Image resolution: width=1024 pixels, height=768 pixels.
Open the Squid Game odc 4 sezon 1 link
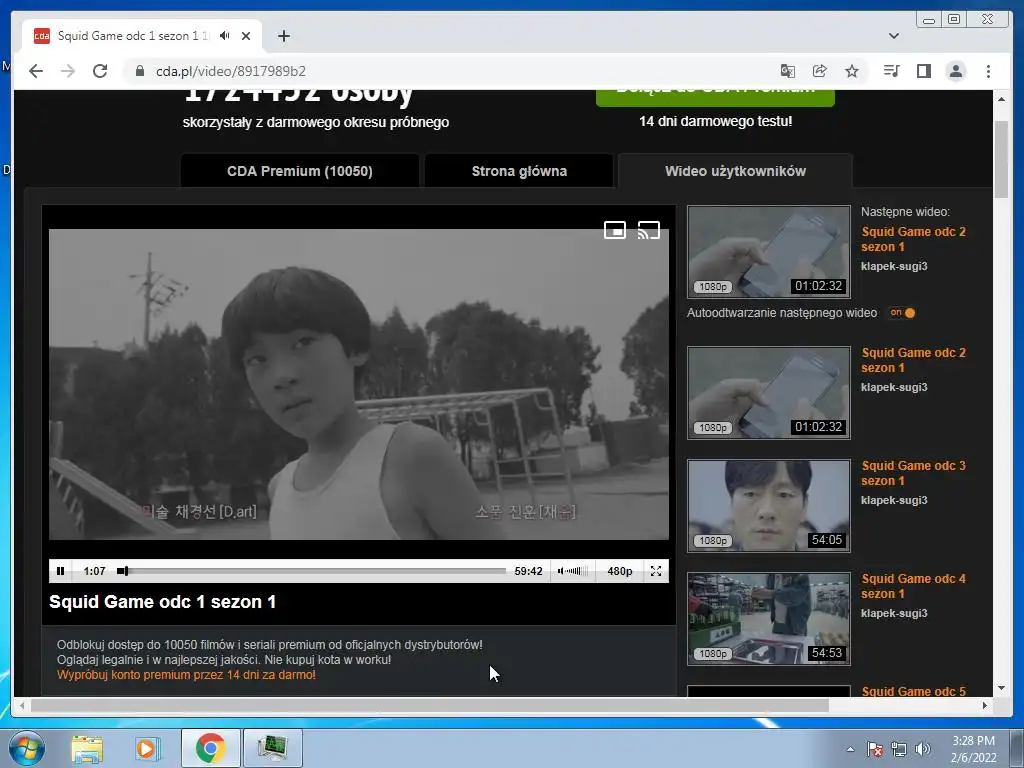pyautogui.click(x=913, y=586)
